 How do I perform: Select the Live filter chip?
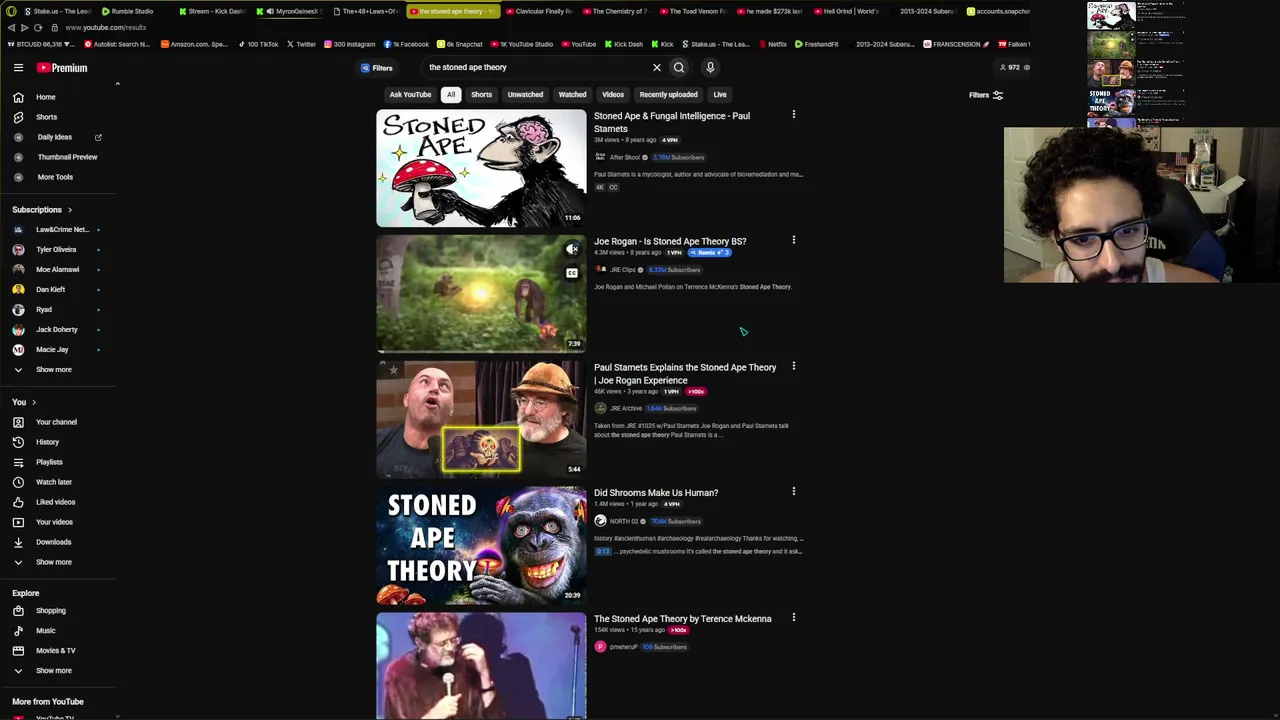[x=720, y=95]
